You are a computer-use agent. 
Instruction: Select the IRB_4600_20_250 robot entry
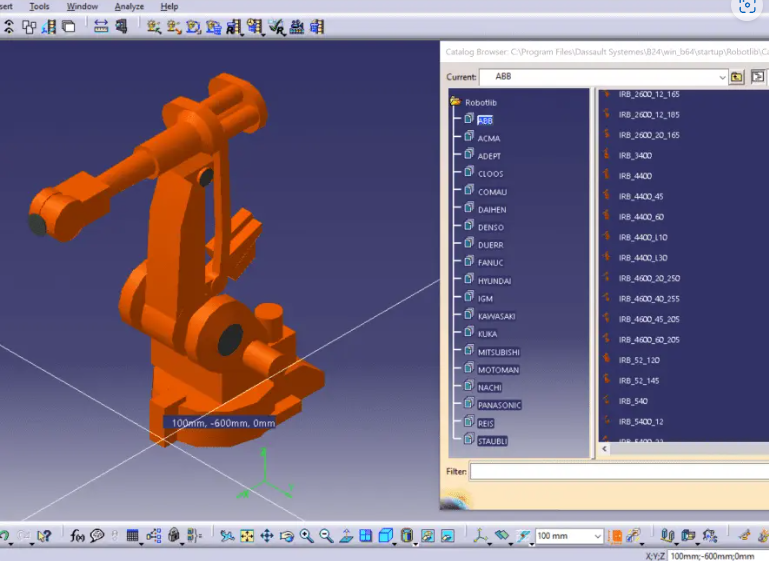649,278
